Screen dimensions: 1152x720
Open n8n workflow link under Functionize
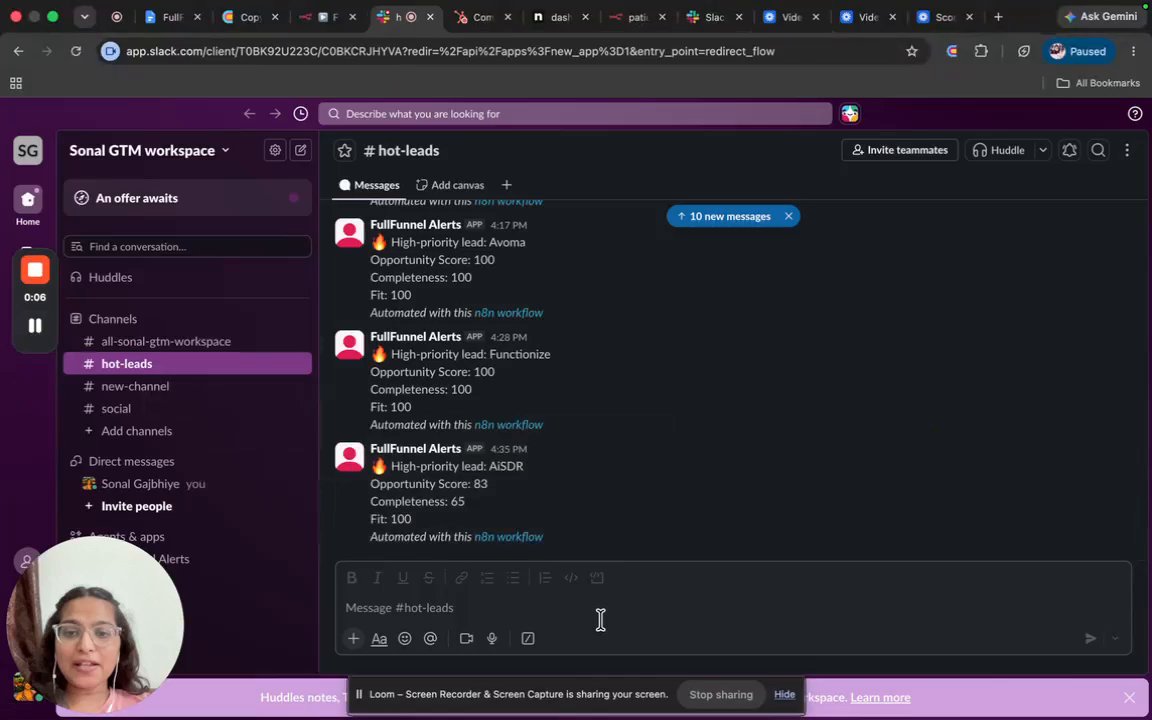[x=508, y=425]
